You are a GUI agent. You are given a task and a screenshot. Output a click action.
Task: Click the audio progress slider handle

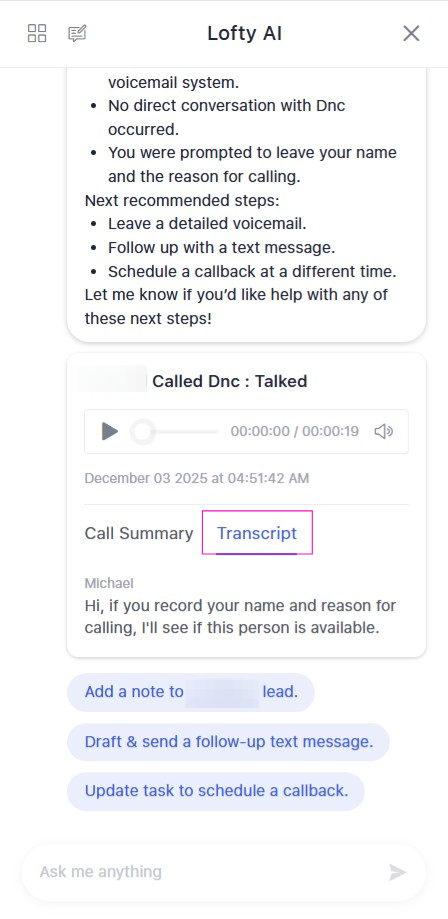point(142,431)
